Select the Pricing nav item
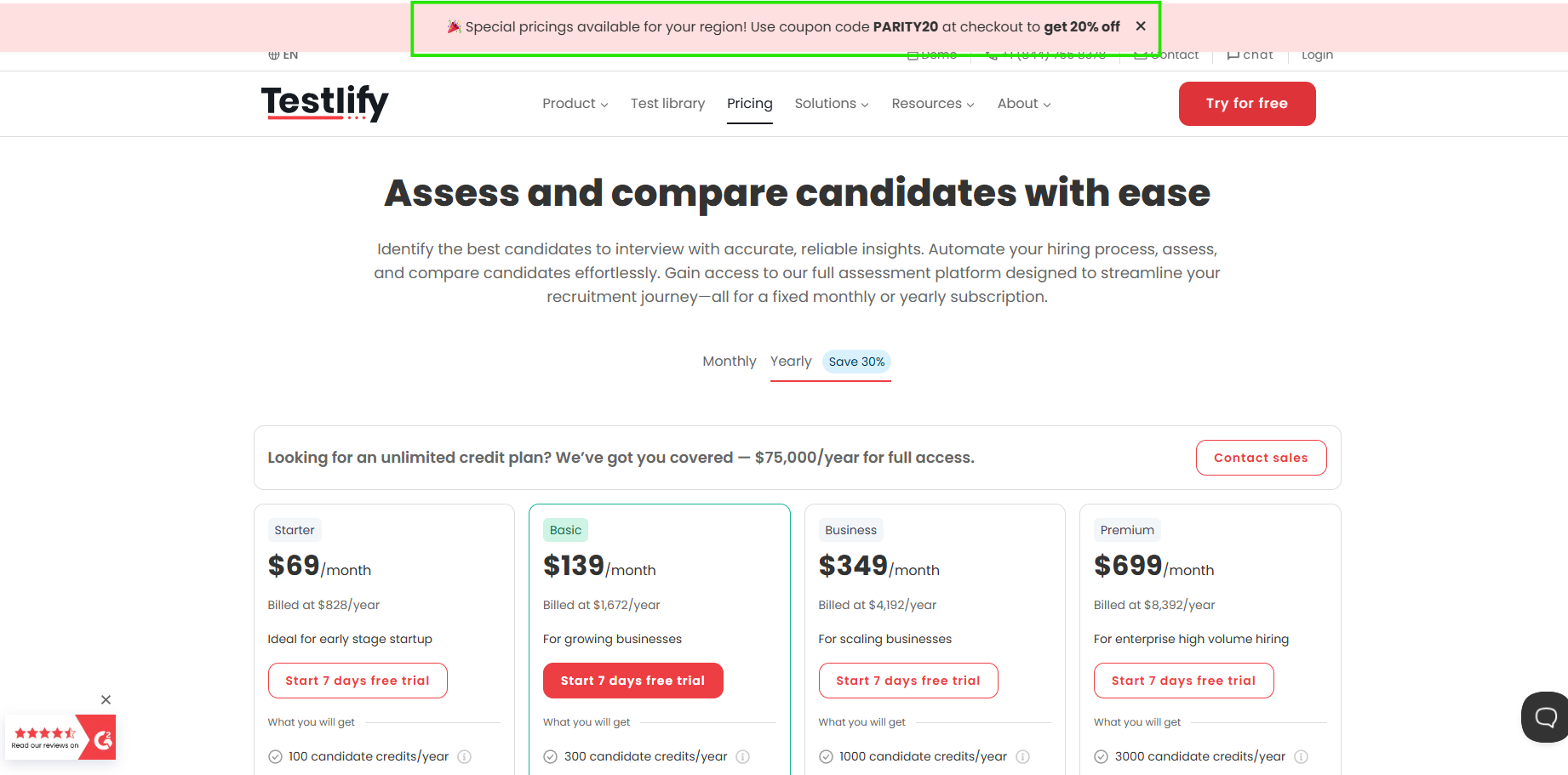 (750, 103)
